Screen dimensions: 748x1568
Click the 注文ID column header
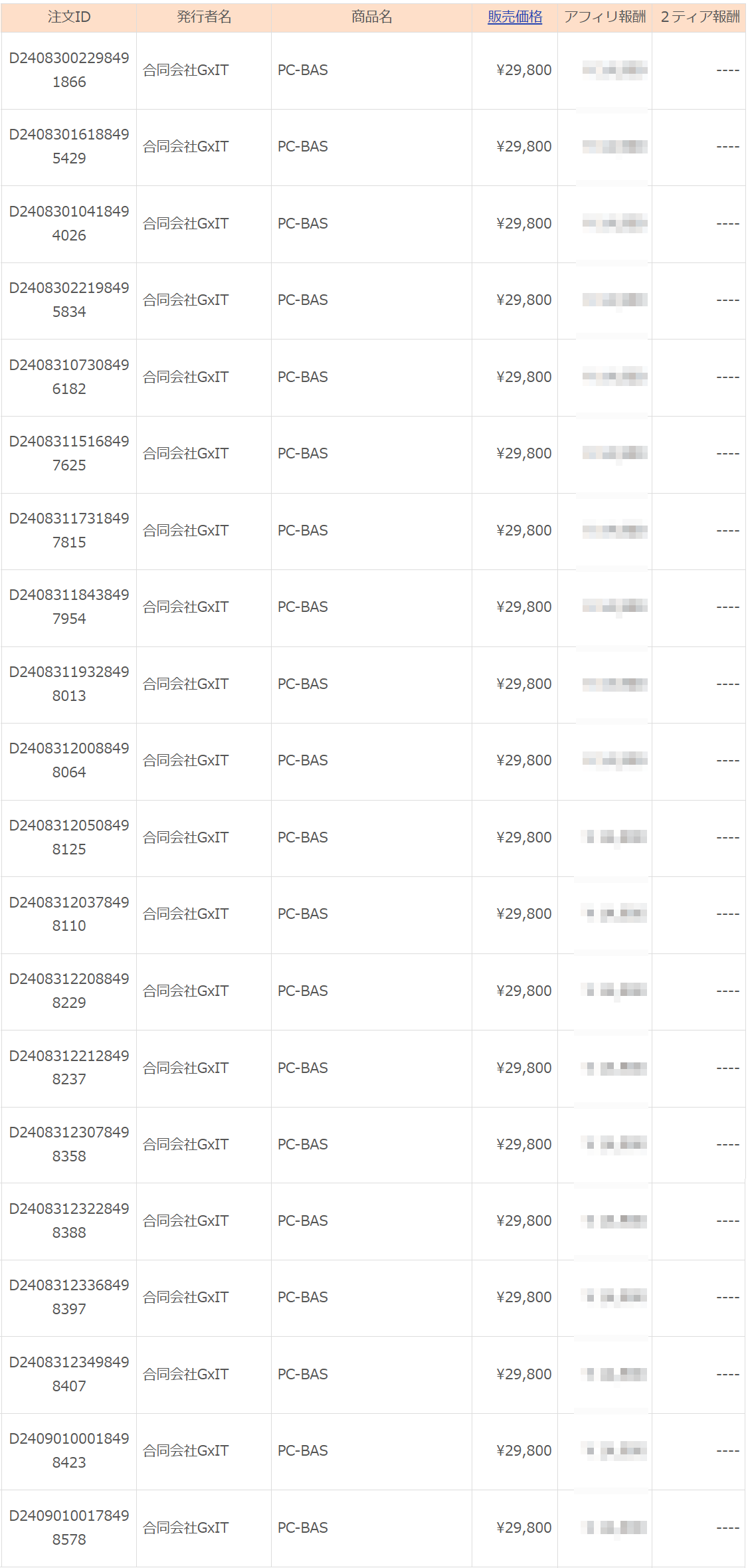pos(69,17)
